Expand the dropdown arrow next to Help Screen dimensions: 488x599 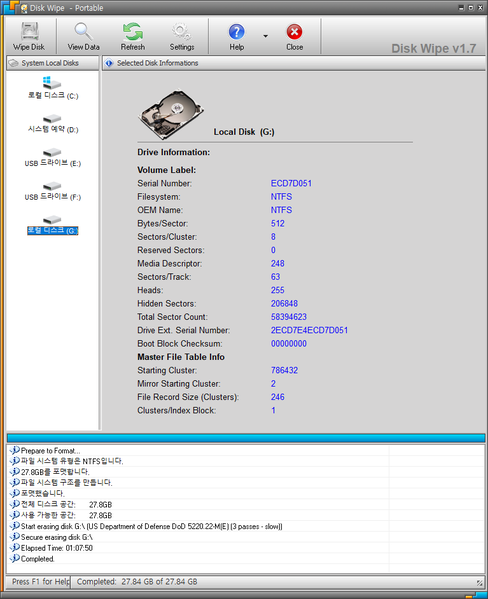[265, 36]
